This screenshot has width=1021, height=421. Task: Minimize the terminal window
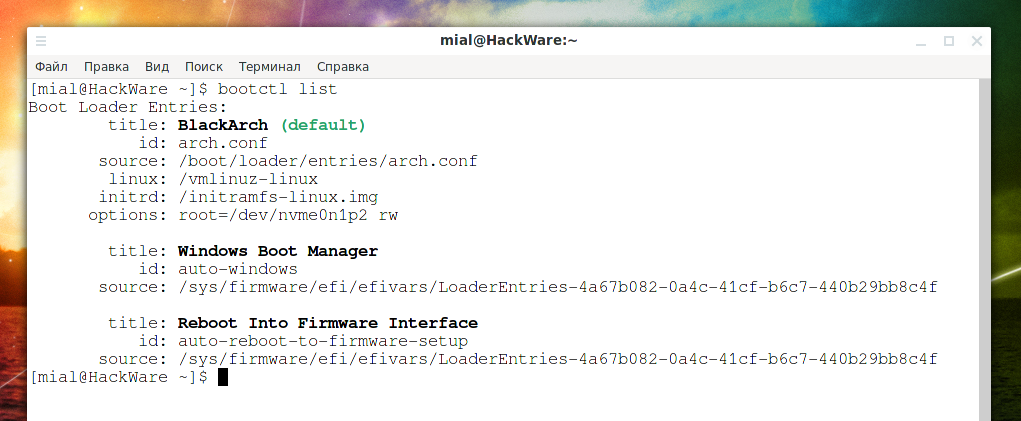coord(921,42)
